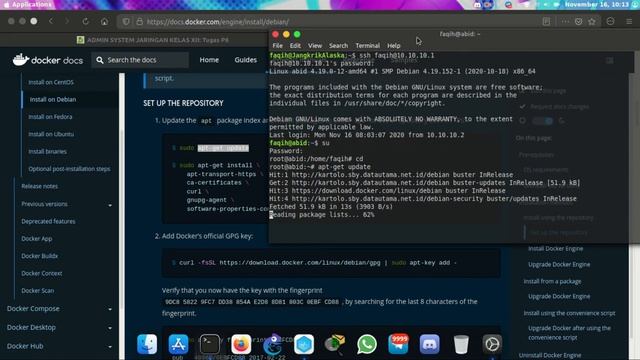Screen dimensions: 640x360
Task: Open Release notes link
Action: (x=40, y=186)
